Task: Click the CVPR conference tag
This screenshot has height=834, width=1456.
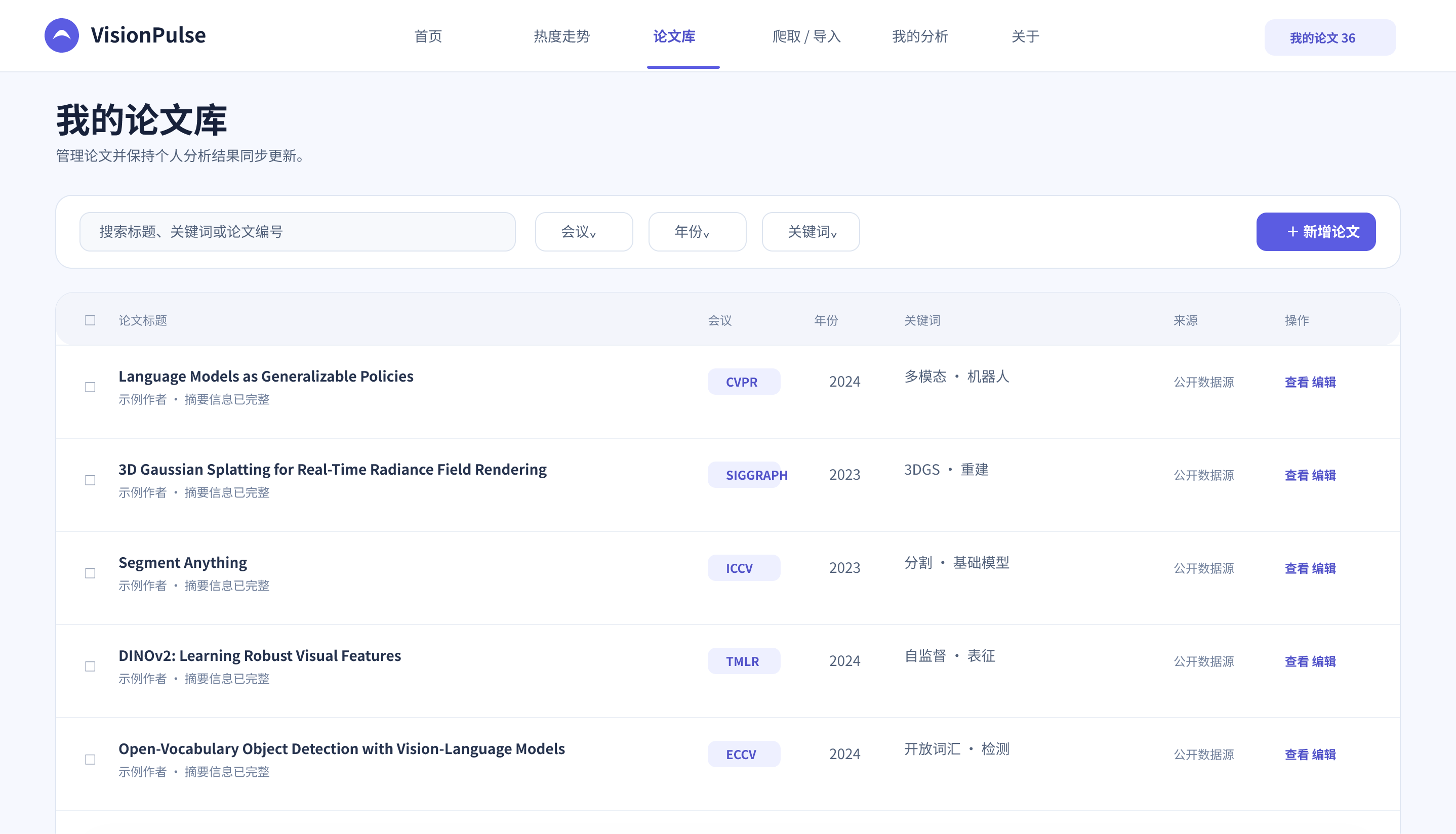Action: click(x=744, y=382)
